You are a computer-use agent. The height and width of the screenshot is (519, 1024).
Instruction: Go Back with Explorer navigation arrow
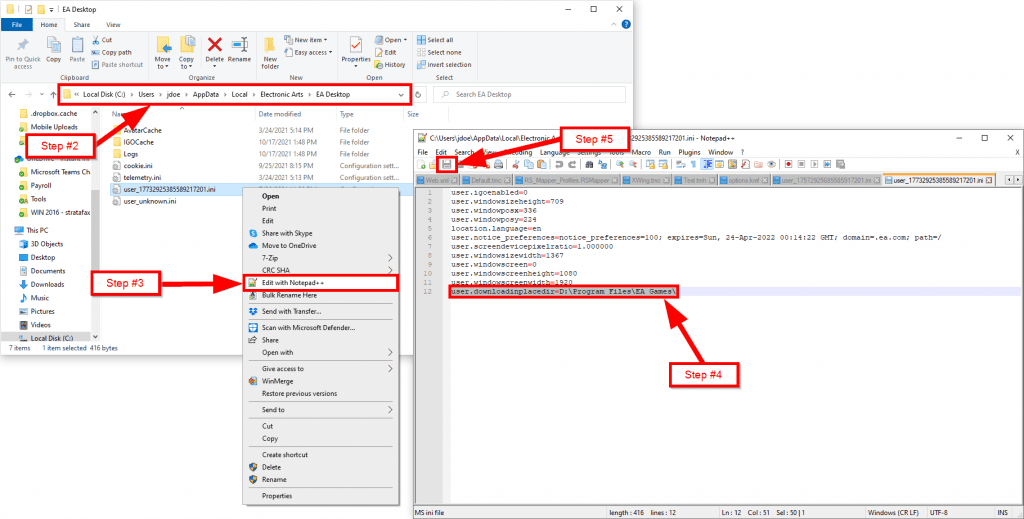pos(12,95)
